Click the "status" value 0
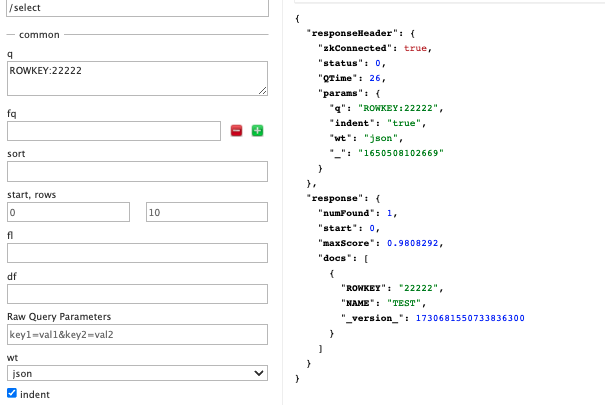The height and width of the screenshot is (405, 605). (378, 63)
